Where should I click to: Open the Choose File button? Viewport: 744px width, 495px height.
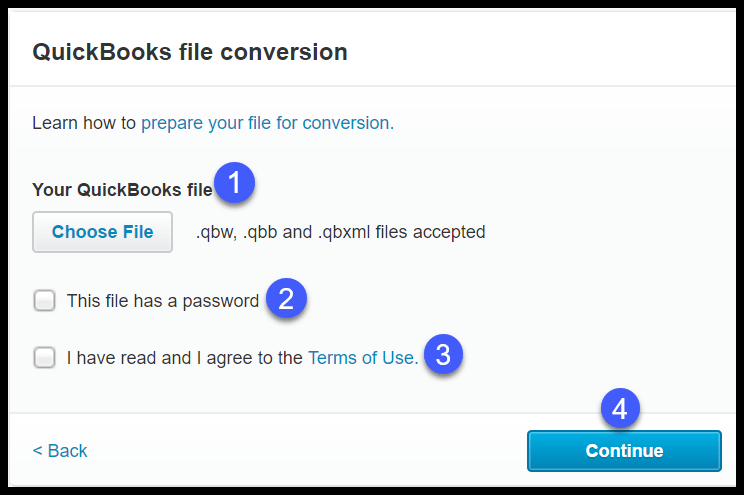[102, 232]
